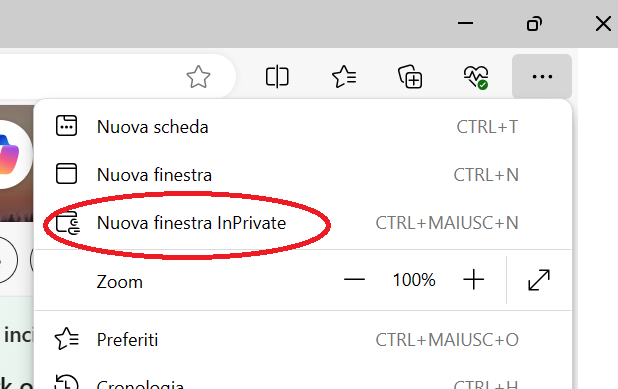The width and height of the screenshot is (618, 389).
Task: Click the Nuova scheda tab icon
Action: 66,126
